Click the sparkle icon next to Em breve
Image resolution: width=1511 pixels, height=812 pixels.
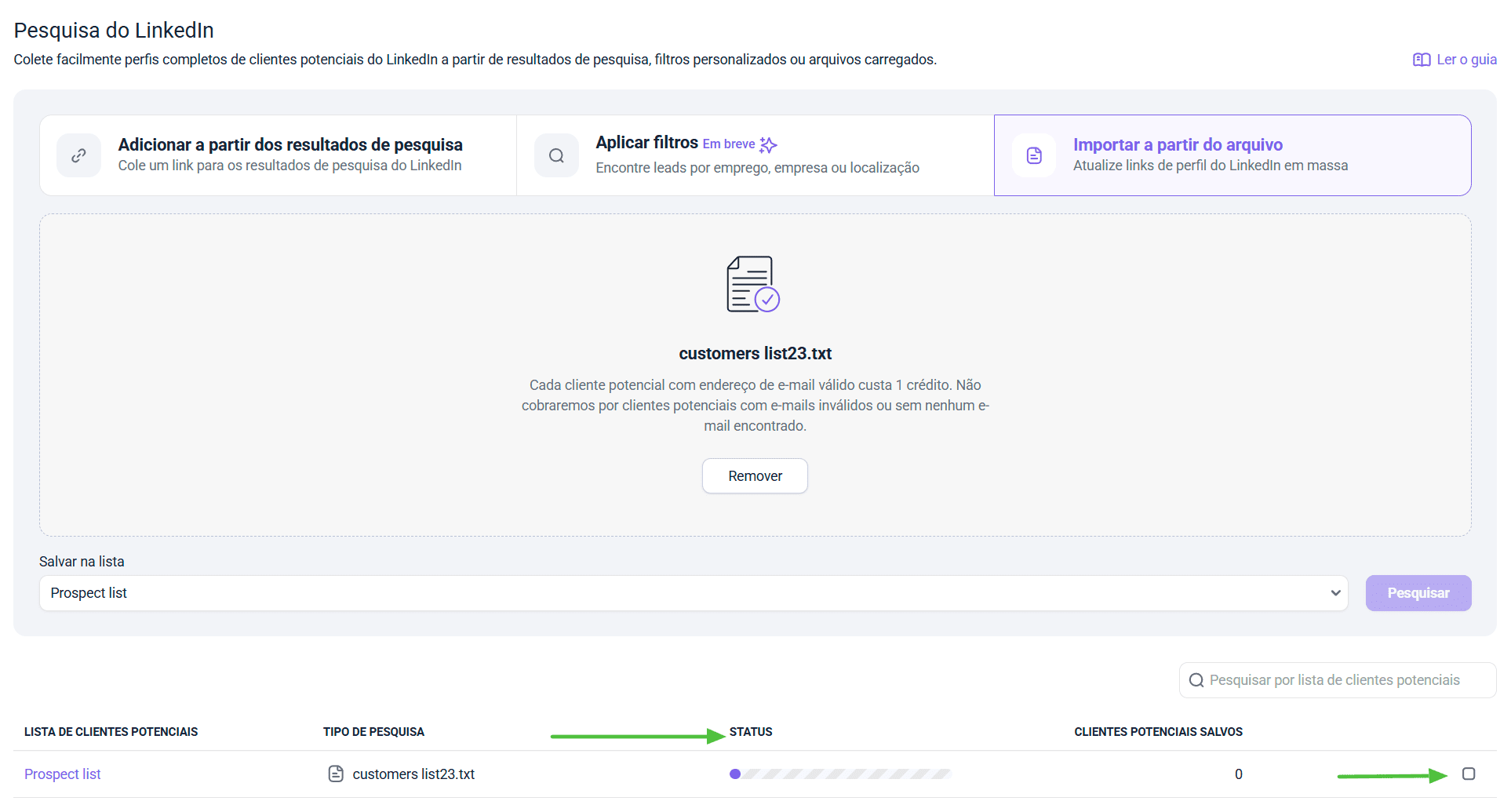(768, 145)
